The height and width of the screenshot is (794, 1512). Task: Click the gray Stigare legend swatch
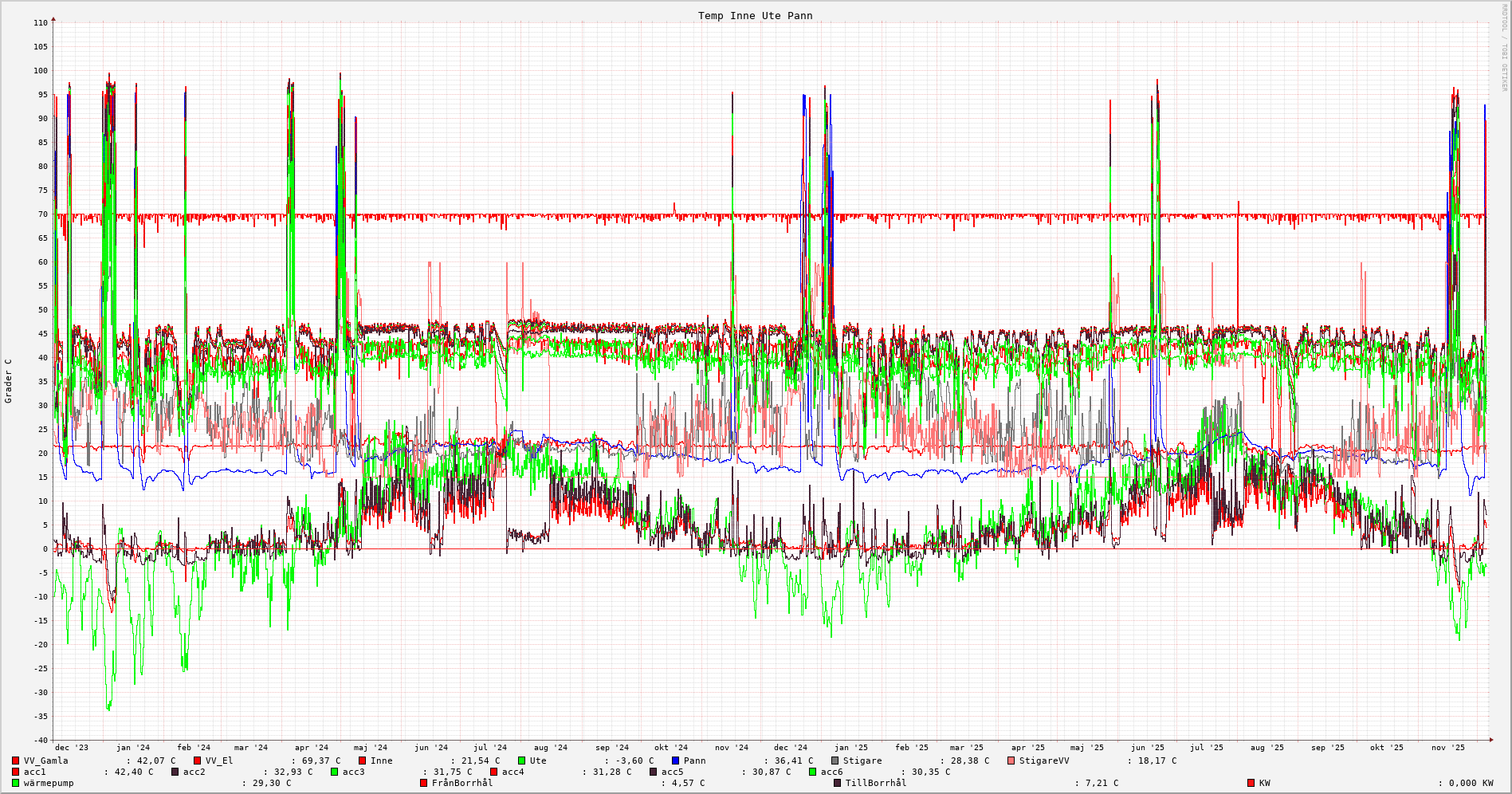click(x=835, y=761)
